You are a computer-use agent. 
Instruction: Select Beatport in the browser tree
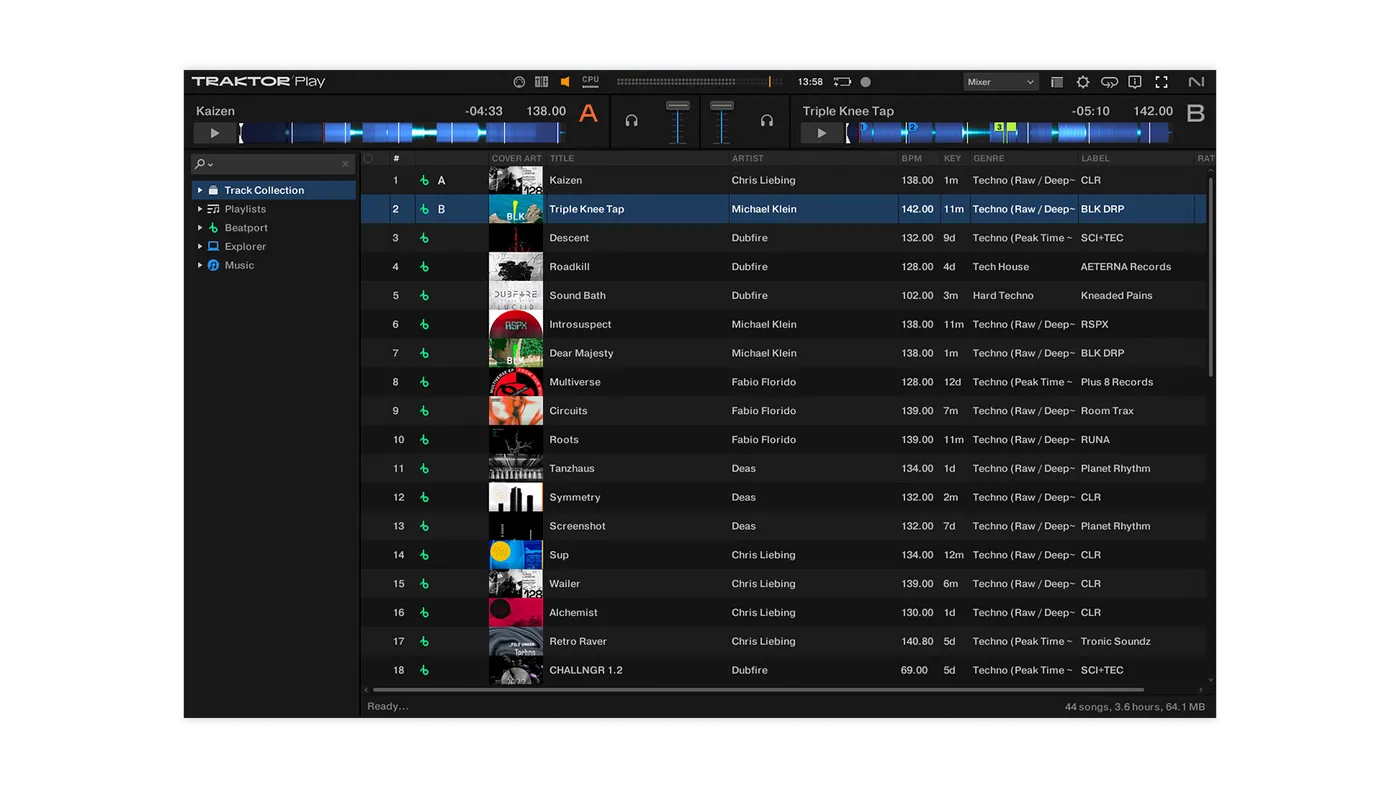(x=246, y=228)
